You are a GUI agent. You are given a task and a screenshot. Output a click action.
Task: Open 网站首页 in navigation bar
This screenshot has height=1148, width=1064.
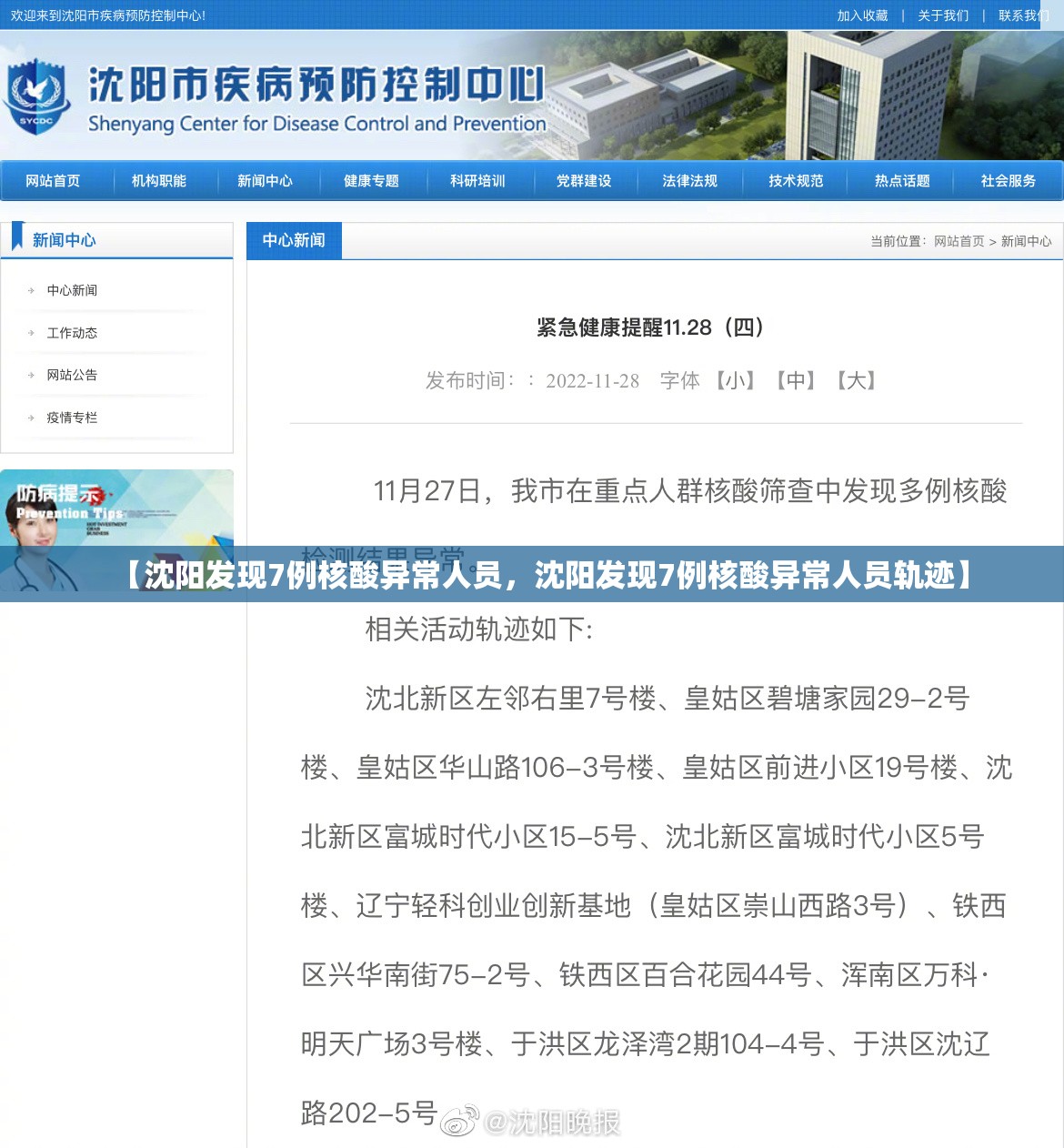click(53, 181)
